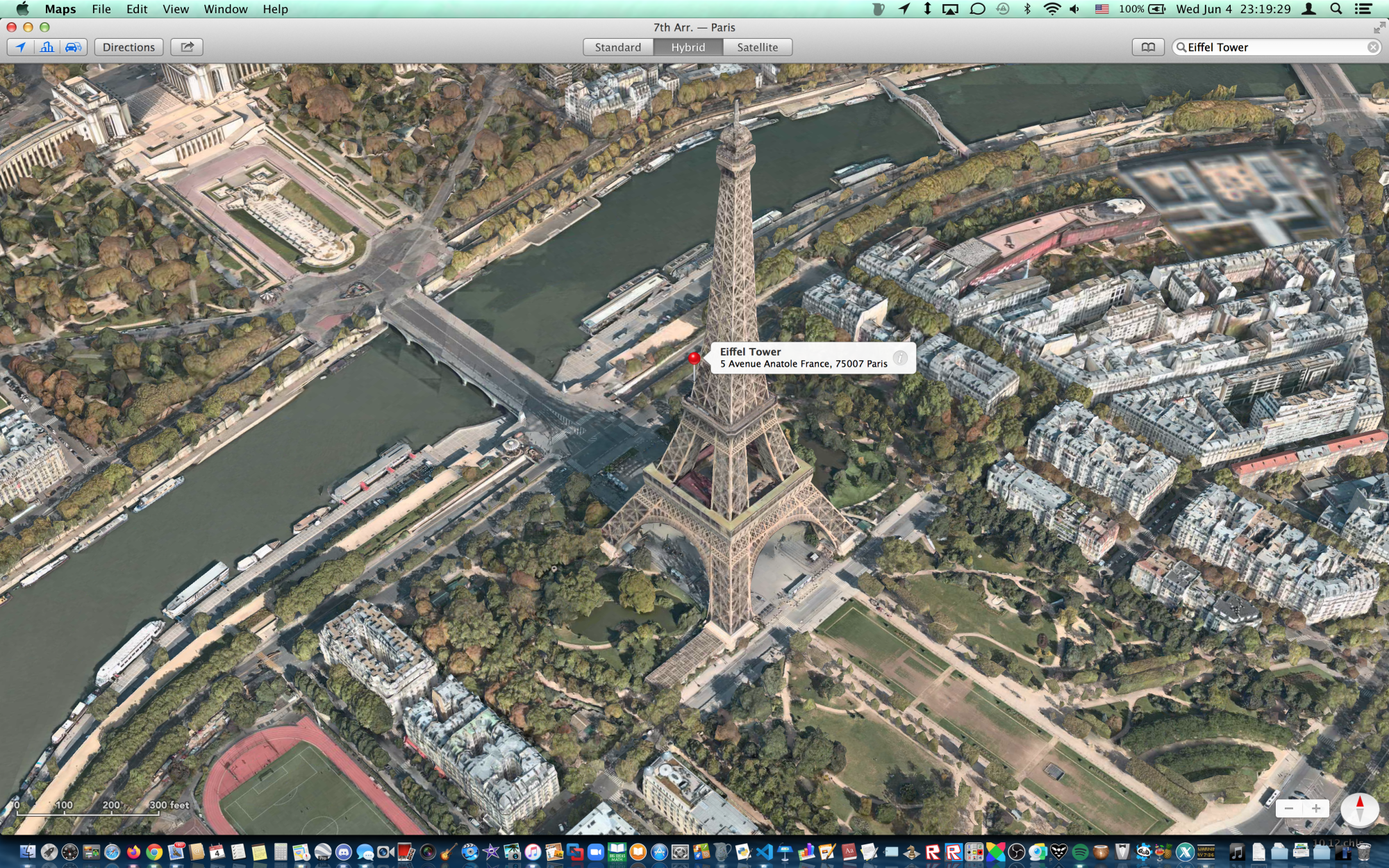This screenshot has width=1389, height=868.
Task: Switch to Standard map view
Action: coord(617,47)
